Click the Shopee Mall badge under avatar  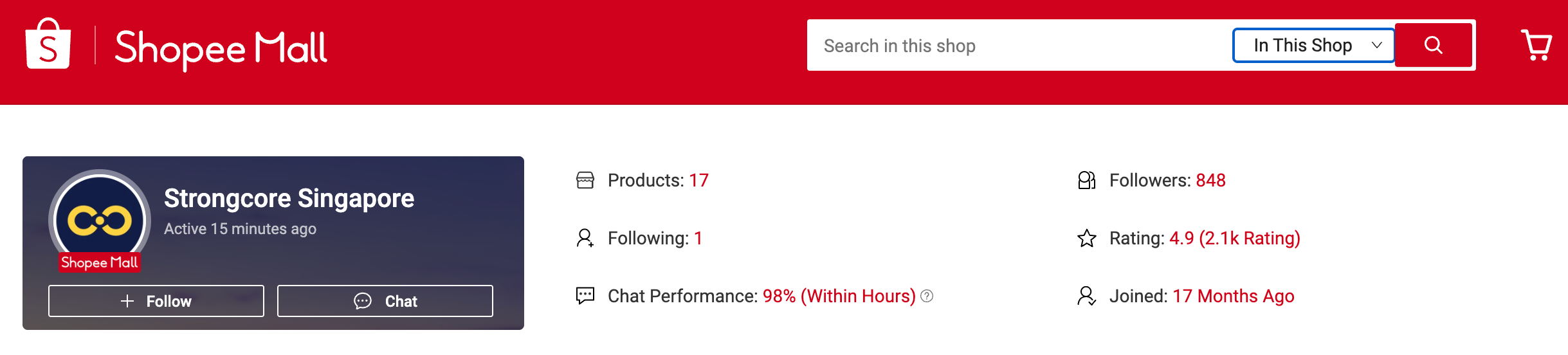100,262
